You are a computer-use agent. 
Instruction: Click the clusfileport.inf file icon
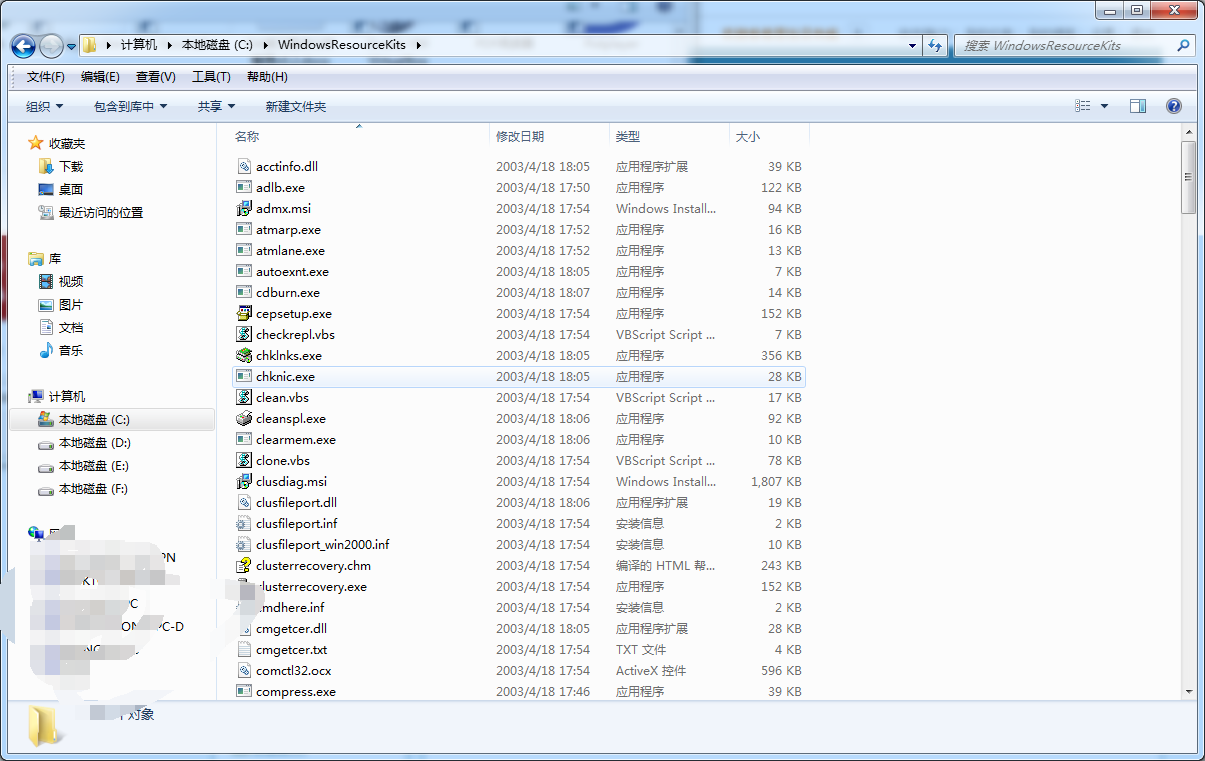[x=244, y=524]
